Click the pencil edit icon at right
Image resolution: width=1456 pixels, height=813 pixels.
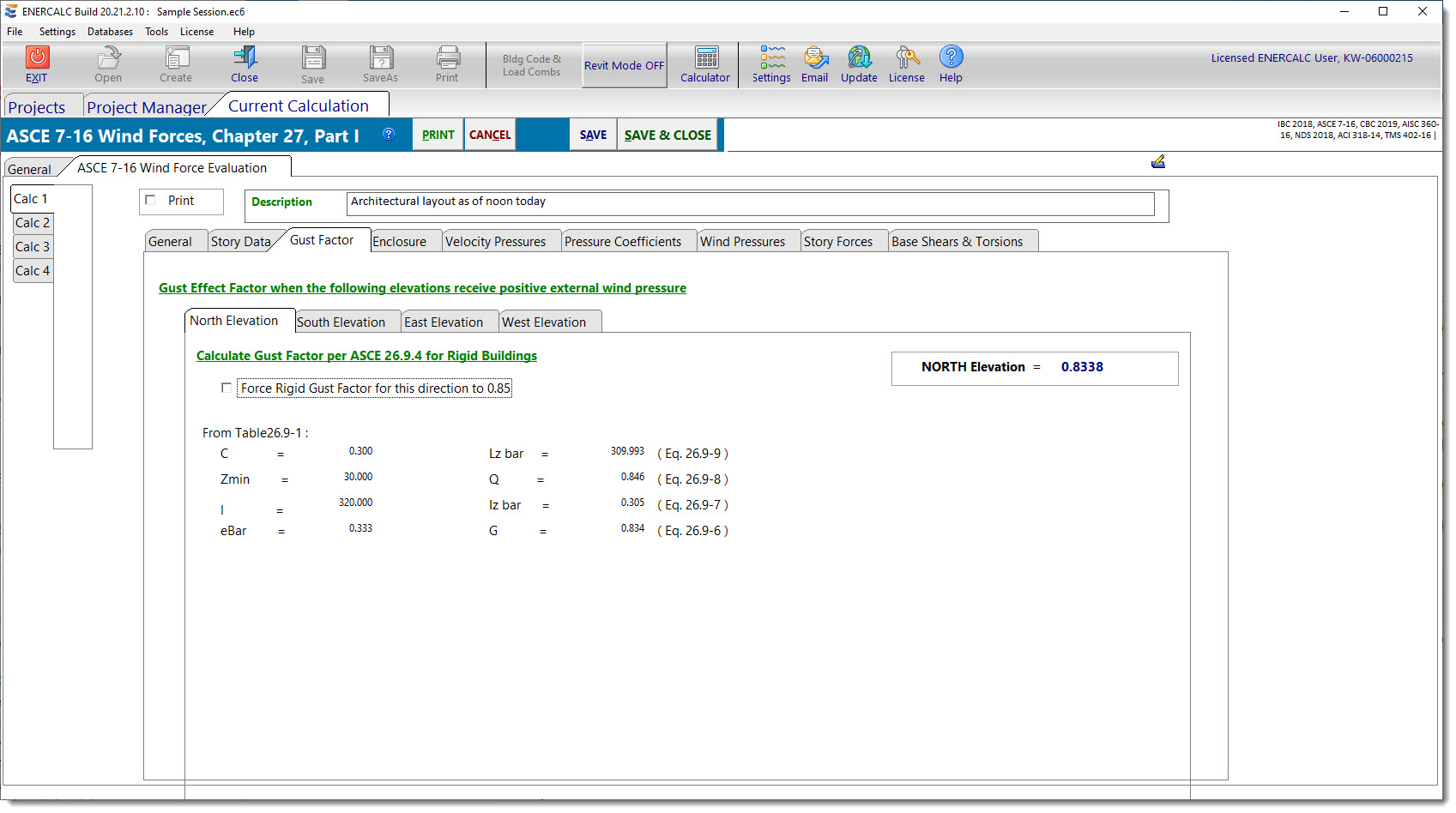pos(1157,161)
